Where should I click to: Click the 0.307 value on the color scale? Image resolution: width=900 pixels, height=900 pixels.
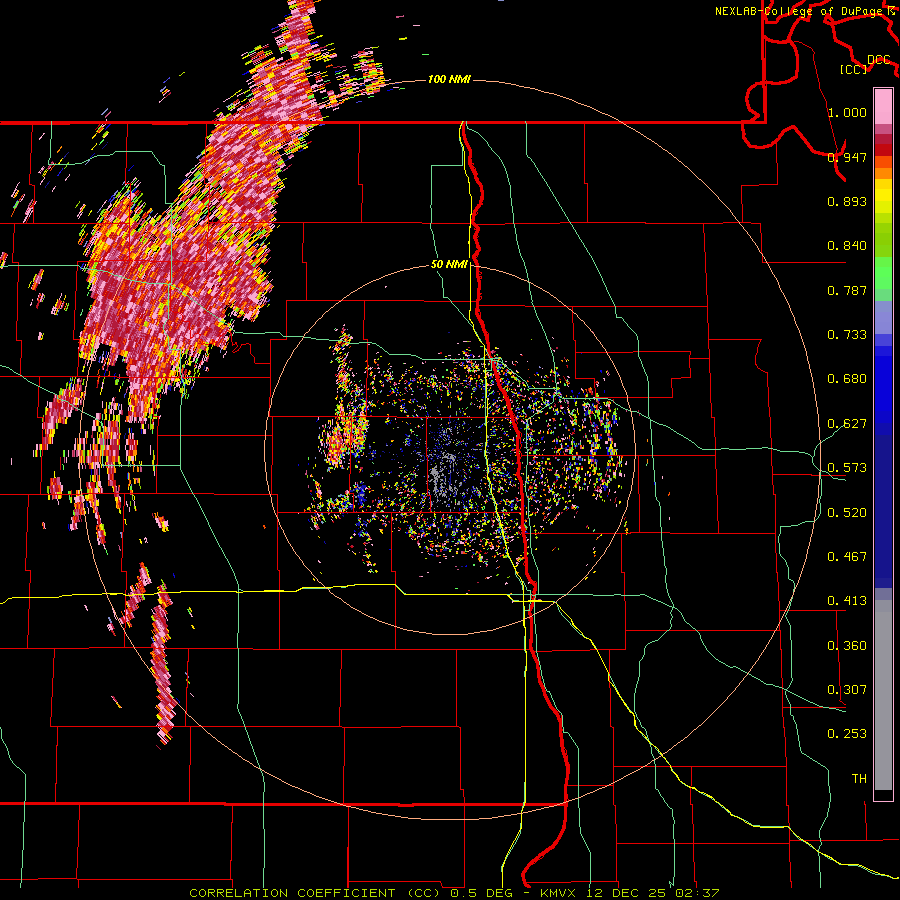(847, 690)
